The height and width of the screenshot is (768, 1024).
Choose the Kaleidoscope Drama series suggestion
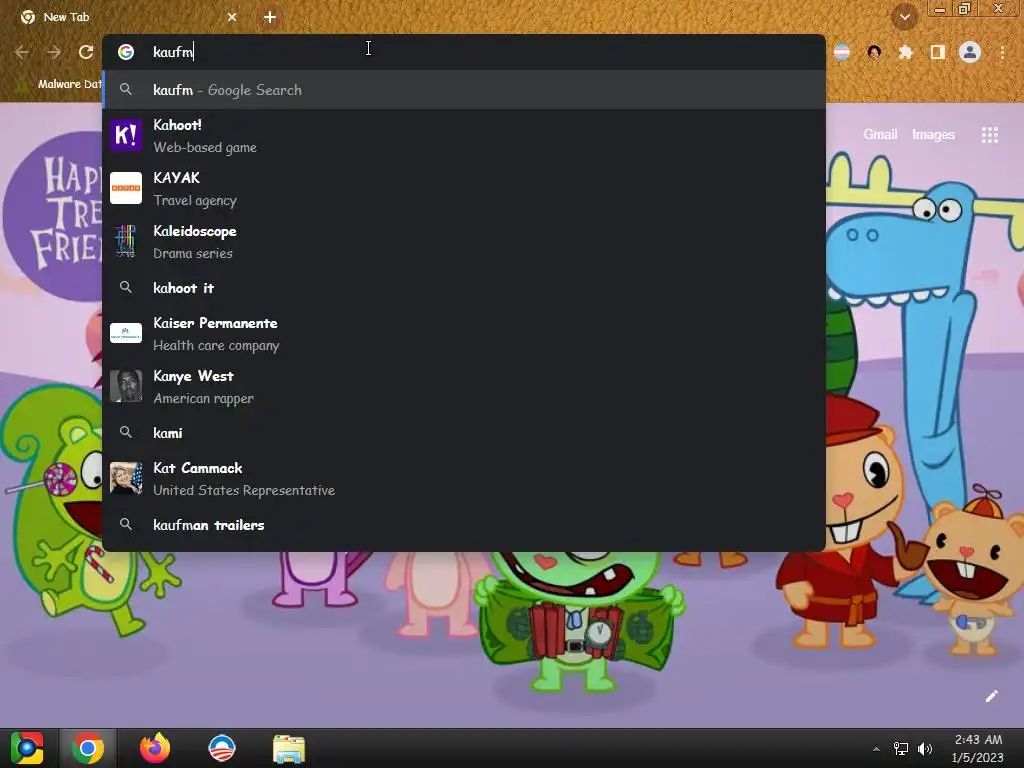coord(464,242)
